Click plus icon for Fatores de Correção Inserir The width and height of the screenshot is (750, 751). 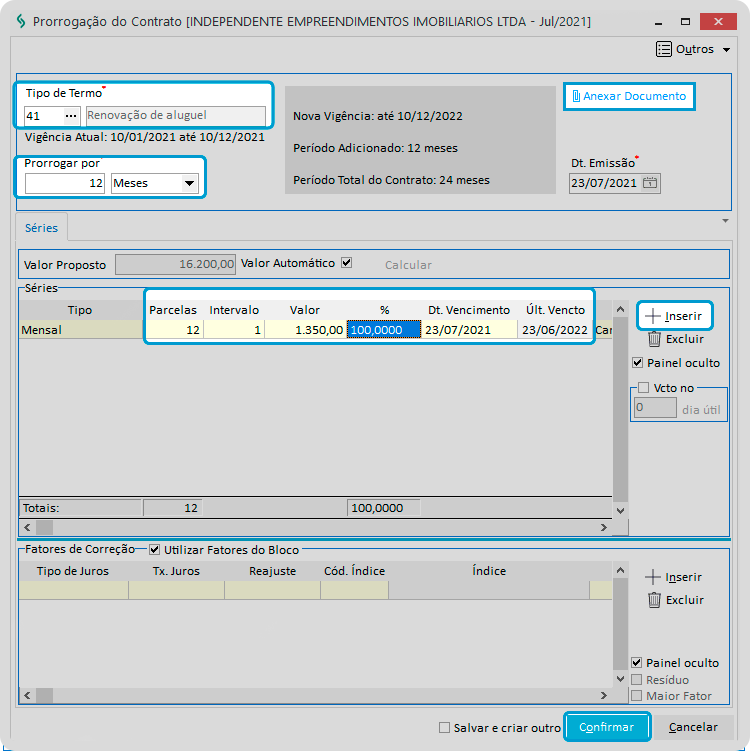[x=652, y=577]
